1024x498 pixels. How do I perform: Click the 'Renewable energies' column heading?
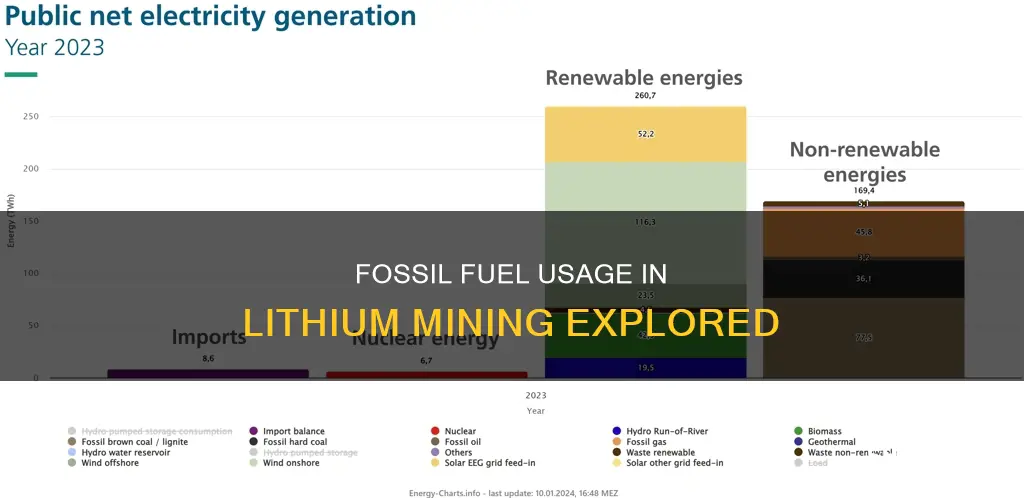[644, 78]
